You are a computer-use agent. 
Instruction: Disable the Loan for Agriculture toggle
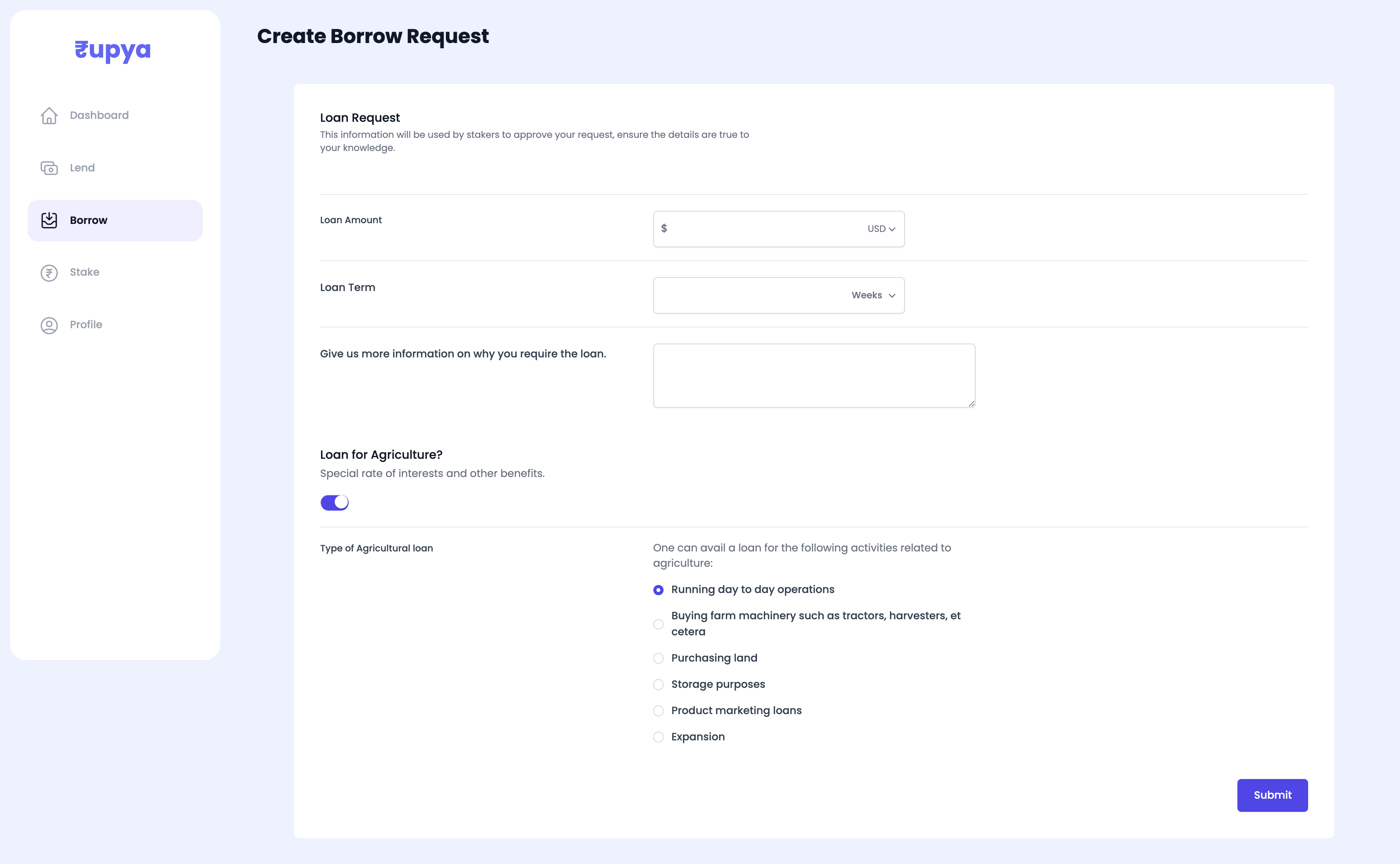click(x=335, y=502)
